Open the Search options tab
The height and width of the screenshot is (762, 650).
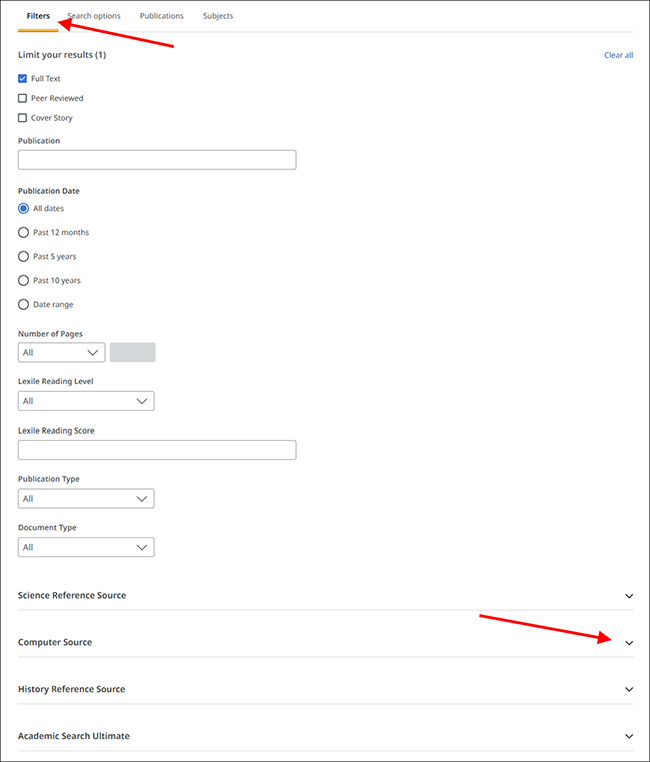point(94,16)
